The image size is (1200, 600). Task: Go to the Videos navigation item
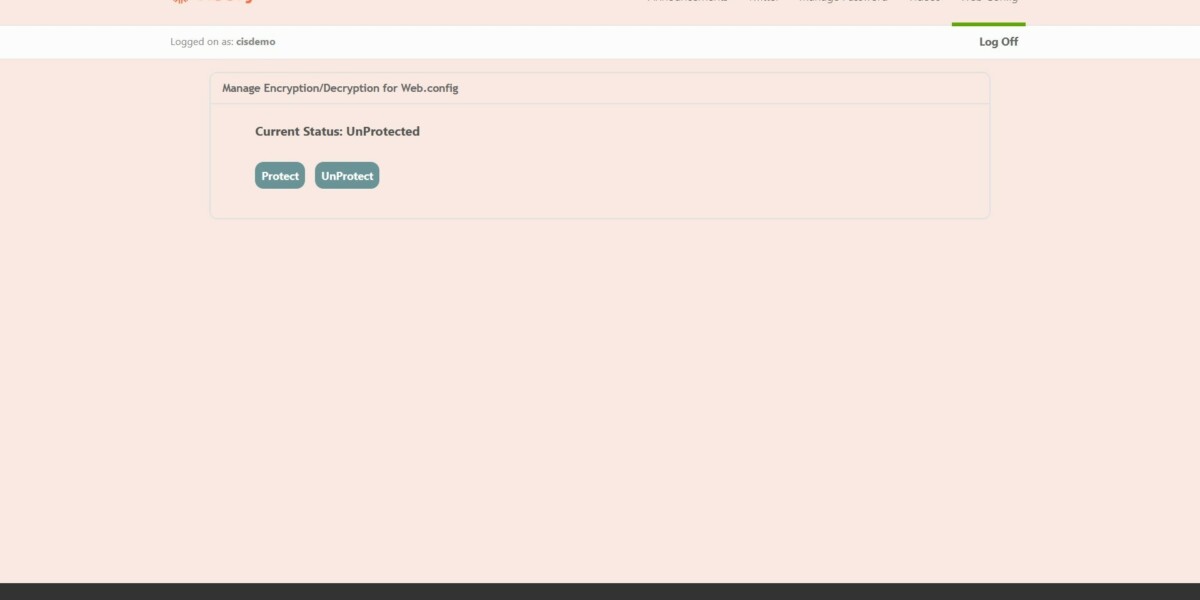923,3
